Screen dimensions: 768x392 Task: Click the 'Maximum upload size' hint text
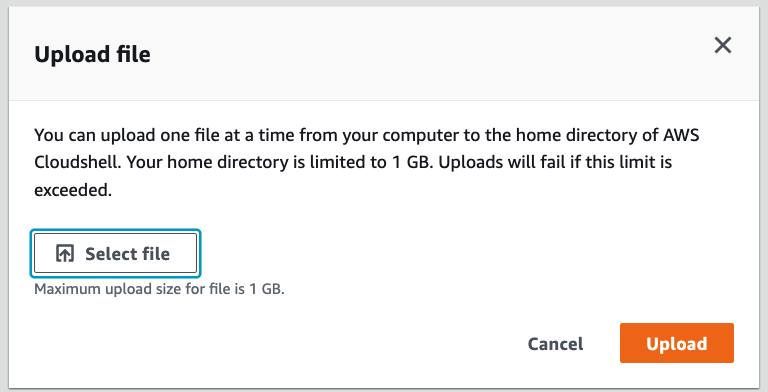(159, 289)
